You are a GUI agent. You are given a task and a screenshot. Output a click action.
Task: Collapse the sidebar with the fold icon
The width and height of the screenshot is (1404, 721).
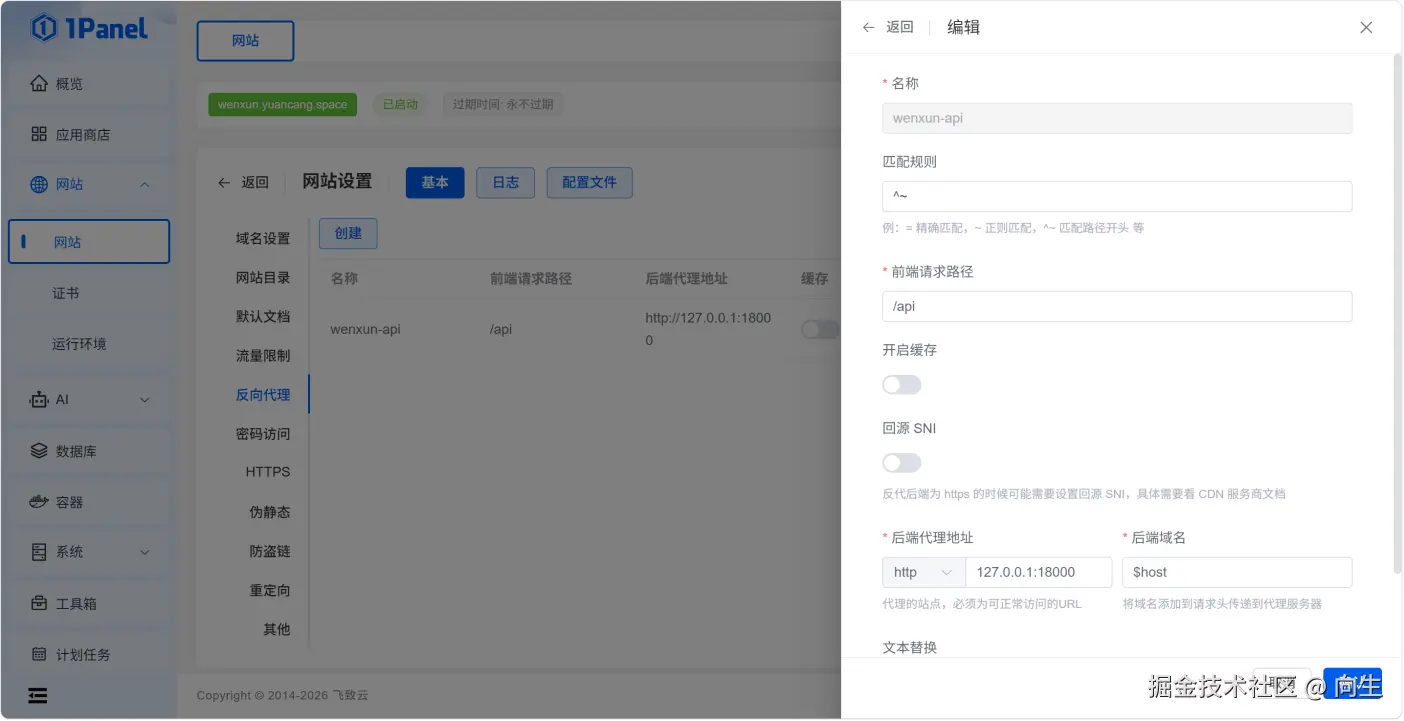click(x=38, y=696)
